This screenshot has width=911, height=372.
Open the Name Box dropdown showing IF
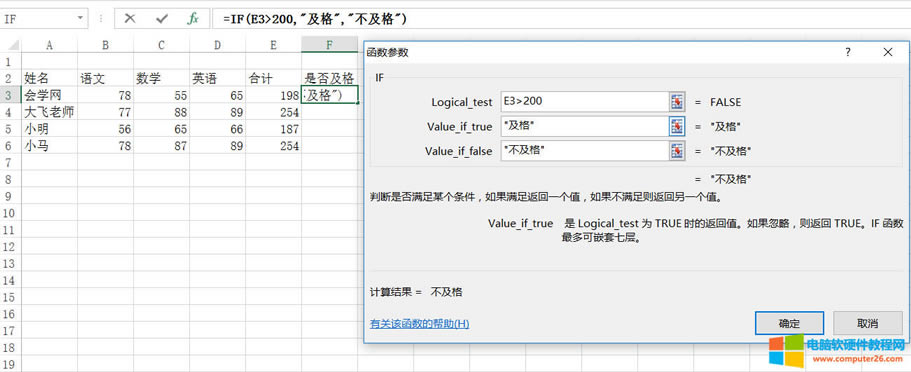80,19
